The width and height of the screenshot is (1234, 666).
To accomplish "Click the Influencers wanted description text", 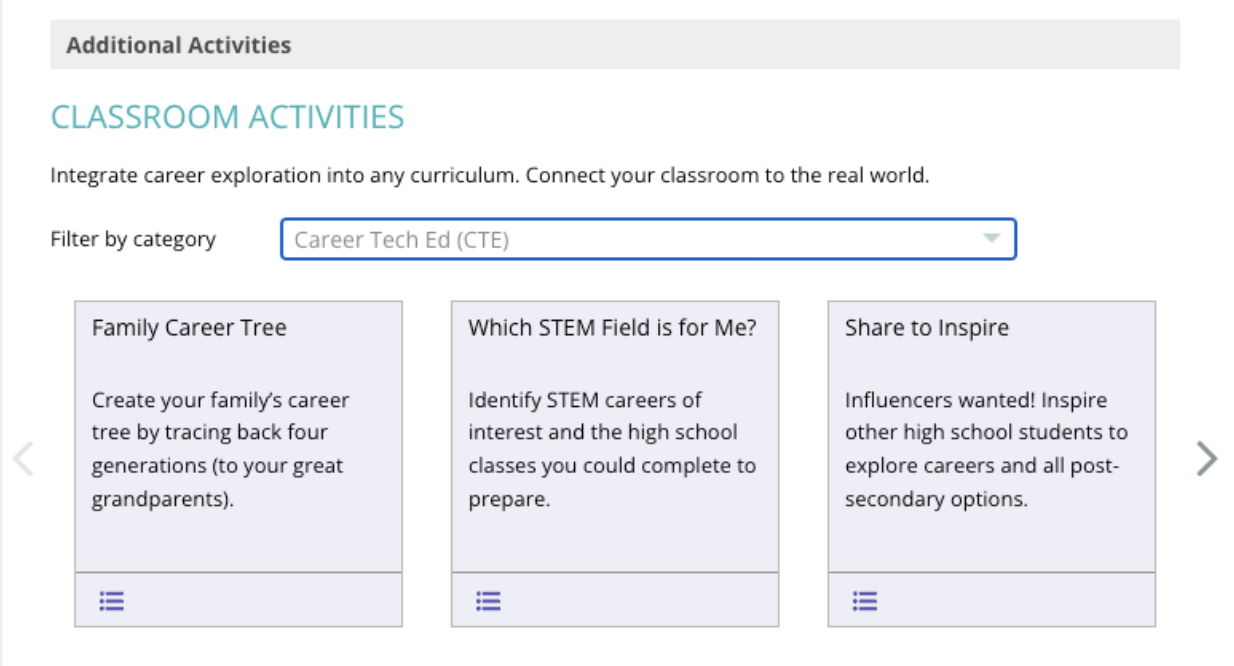I will (986, 449).
